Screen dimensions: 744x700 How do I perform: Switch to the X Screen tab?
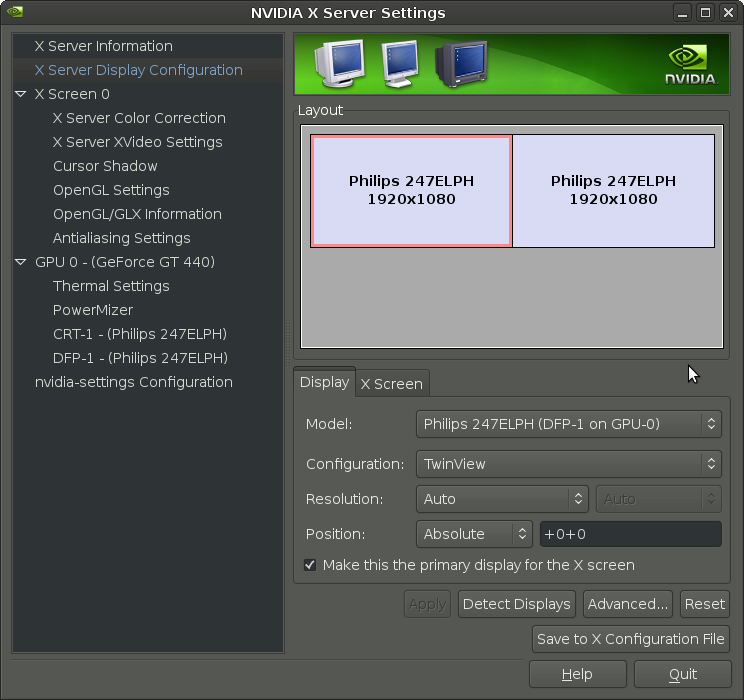click(x=391, y=383)
